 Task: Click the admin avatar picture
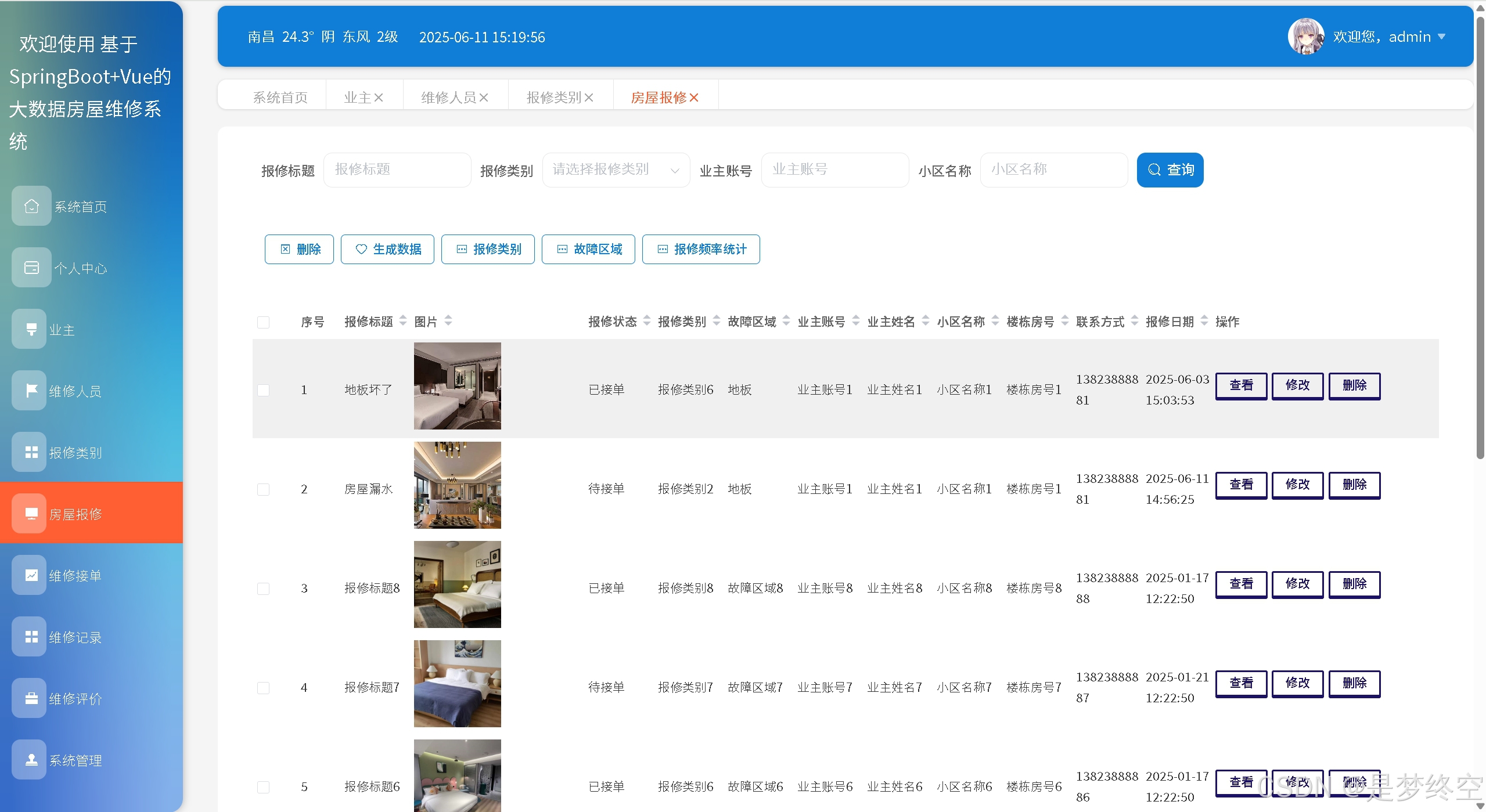pos(1305,37)
